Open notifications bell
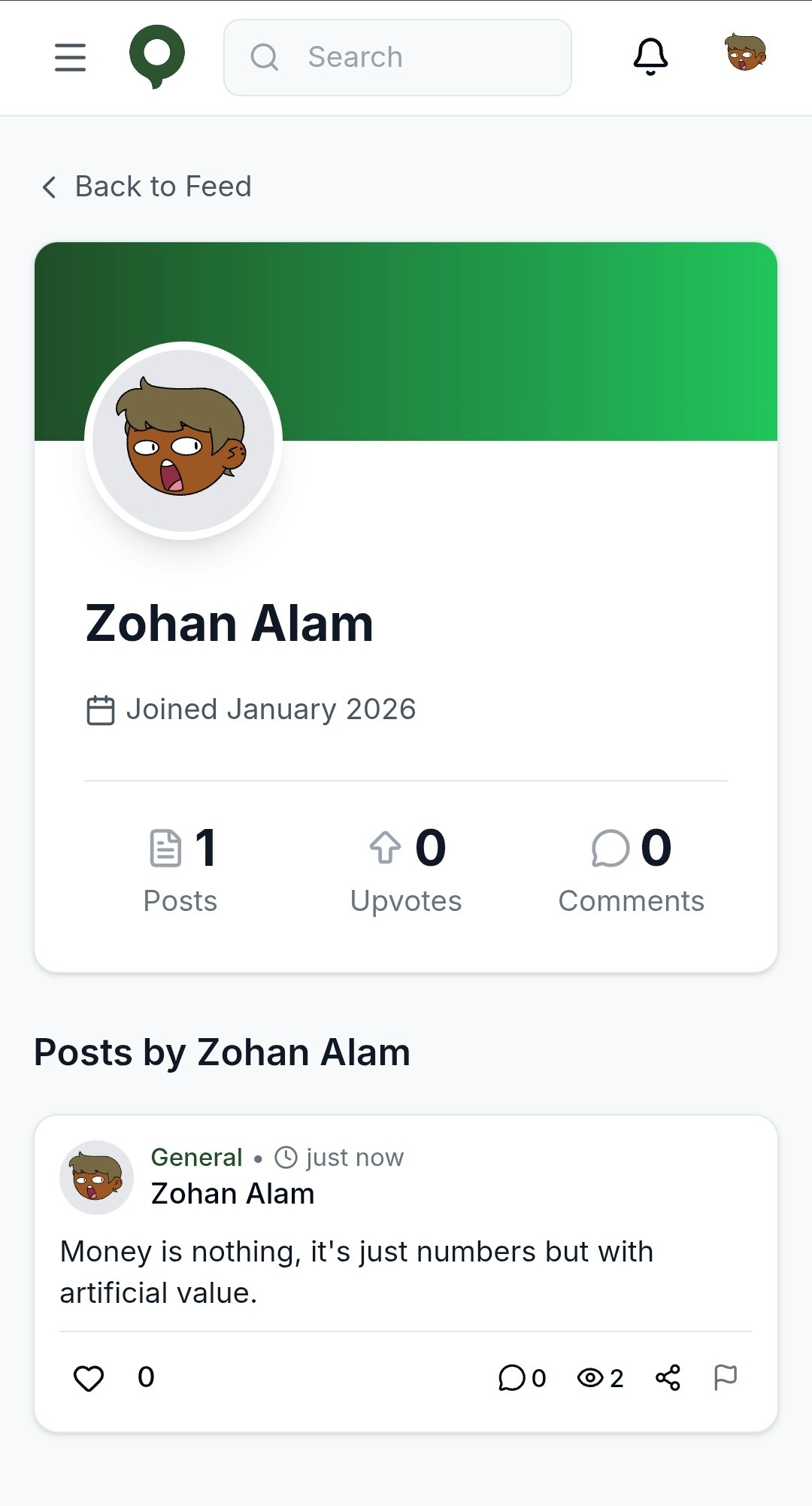812x1506 pixels. tap(650, 56)
